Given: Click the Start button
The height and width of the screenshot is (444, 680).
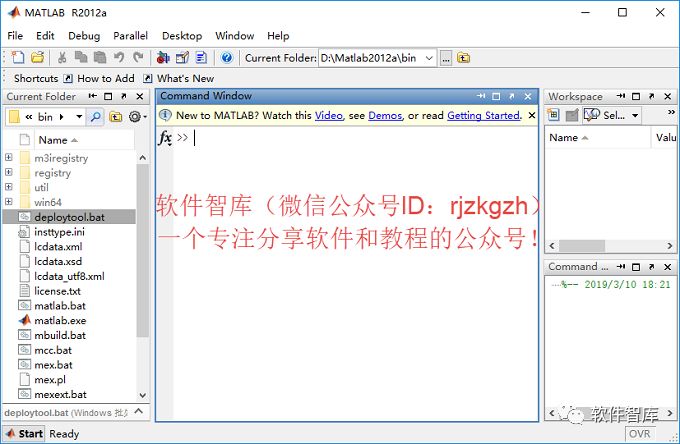Looking at the screenshot, I should (24, 434).
